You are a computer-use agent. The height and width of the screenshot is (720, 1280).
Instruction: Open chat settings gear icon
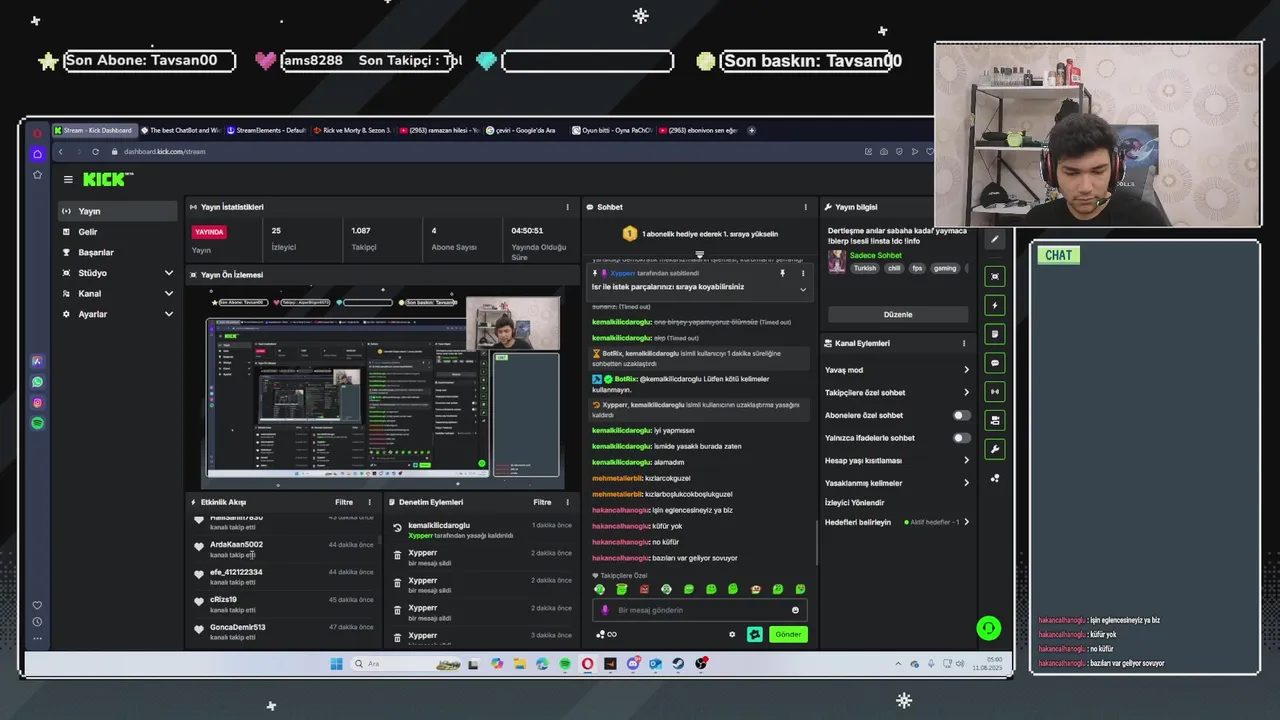[x=732, y=634]
